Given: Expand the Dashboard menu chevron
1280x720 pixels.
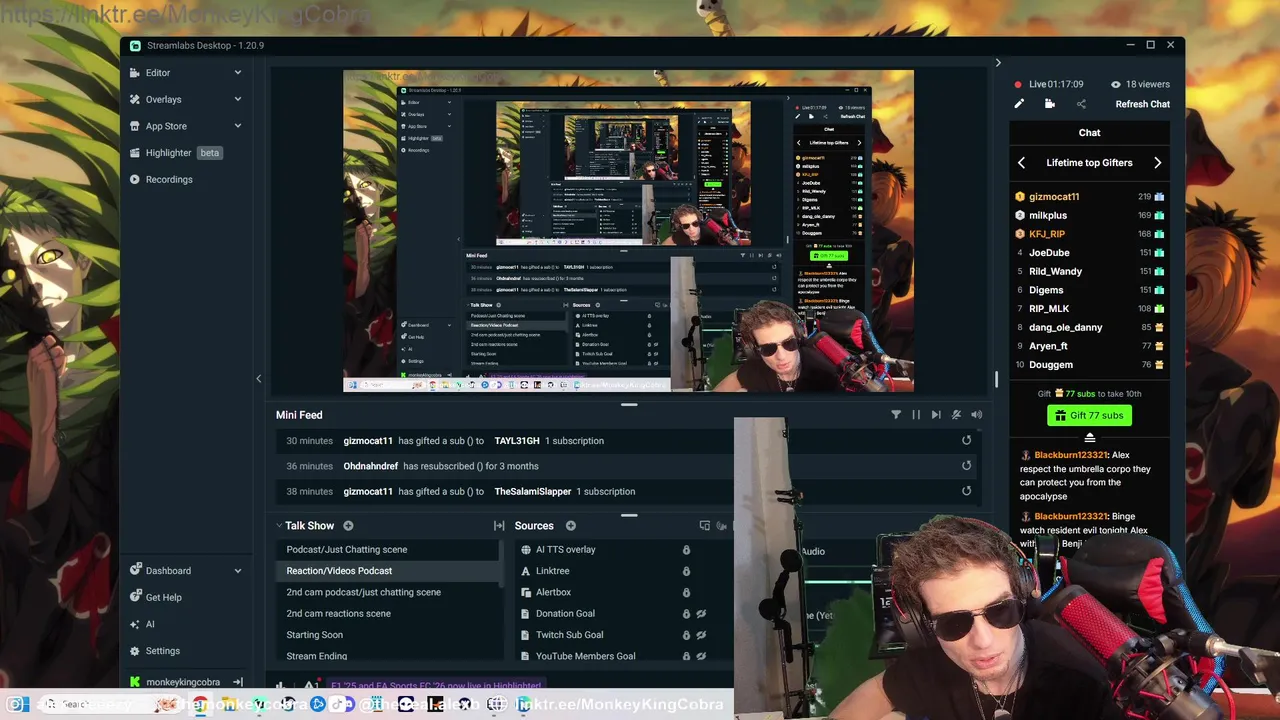Looking at the screenshot, I should (x=238, y=571).
